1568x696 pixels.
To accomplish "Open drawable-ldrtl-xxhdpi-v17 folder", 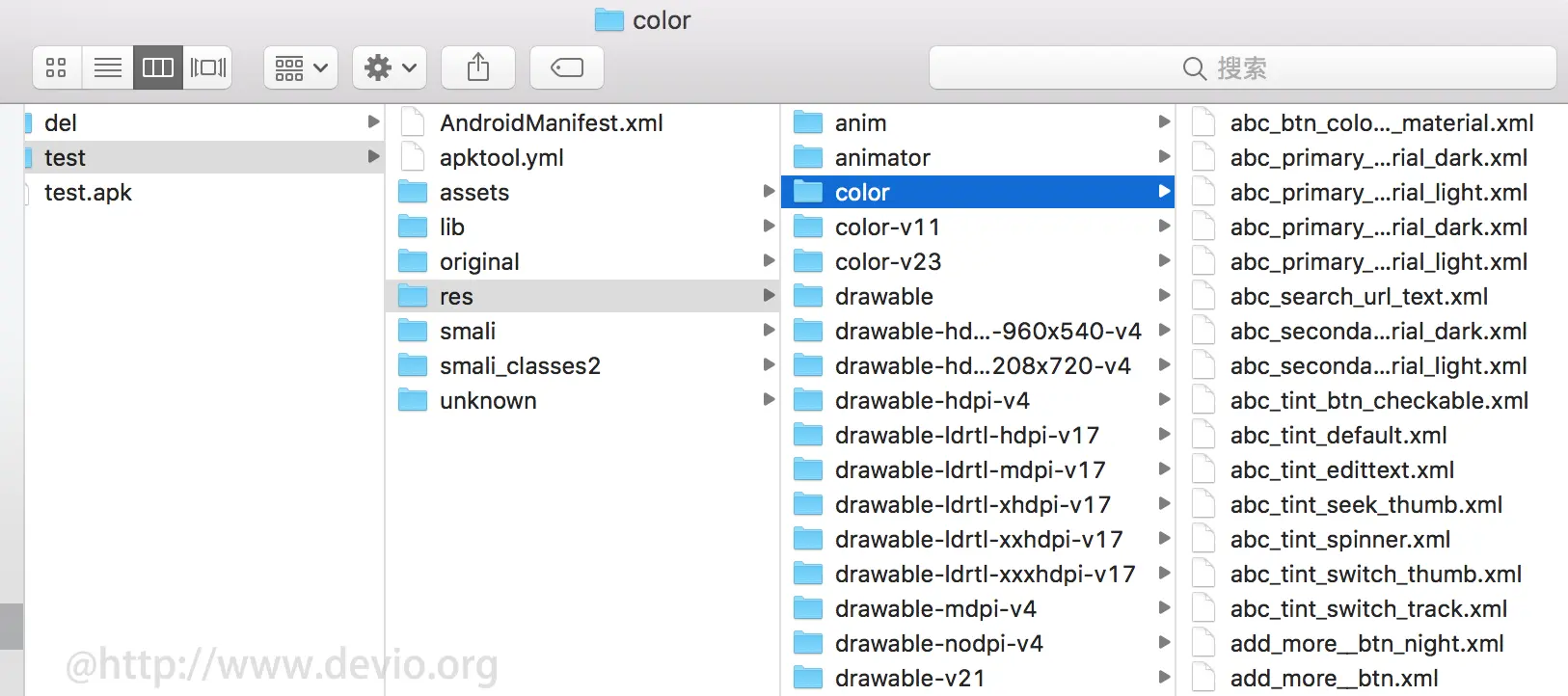I will click(978, 539).
